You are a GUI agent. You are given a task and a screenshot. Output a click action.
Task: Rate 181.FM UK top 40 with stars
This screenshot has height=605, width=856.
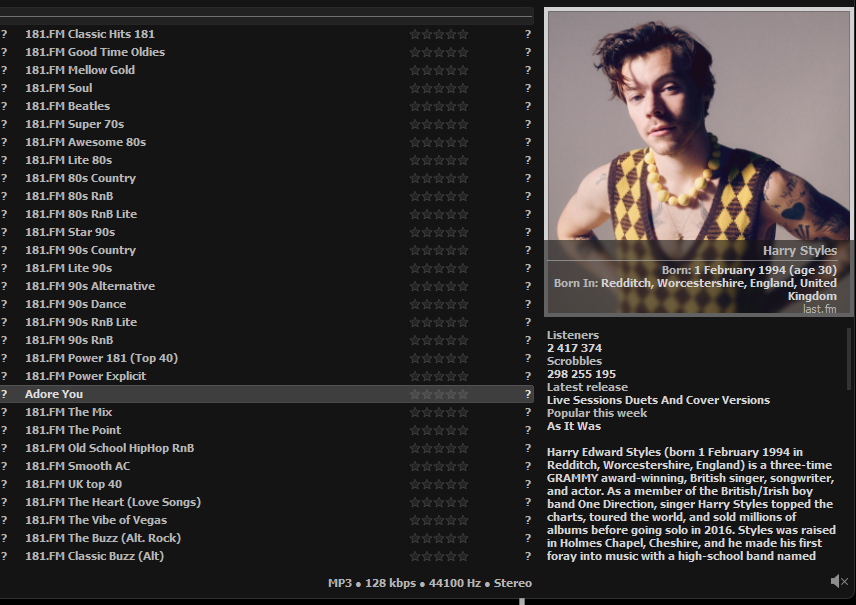[x=439, y=484]
